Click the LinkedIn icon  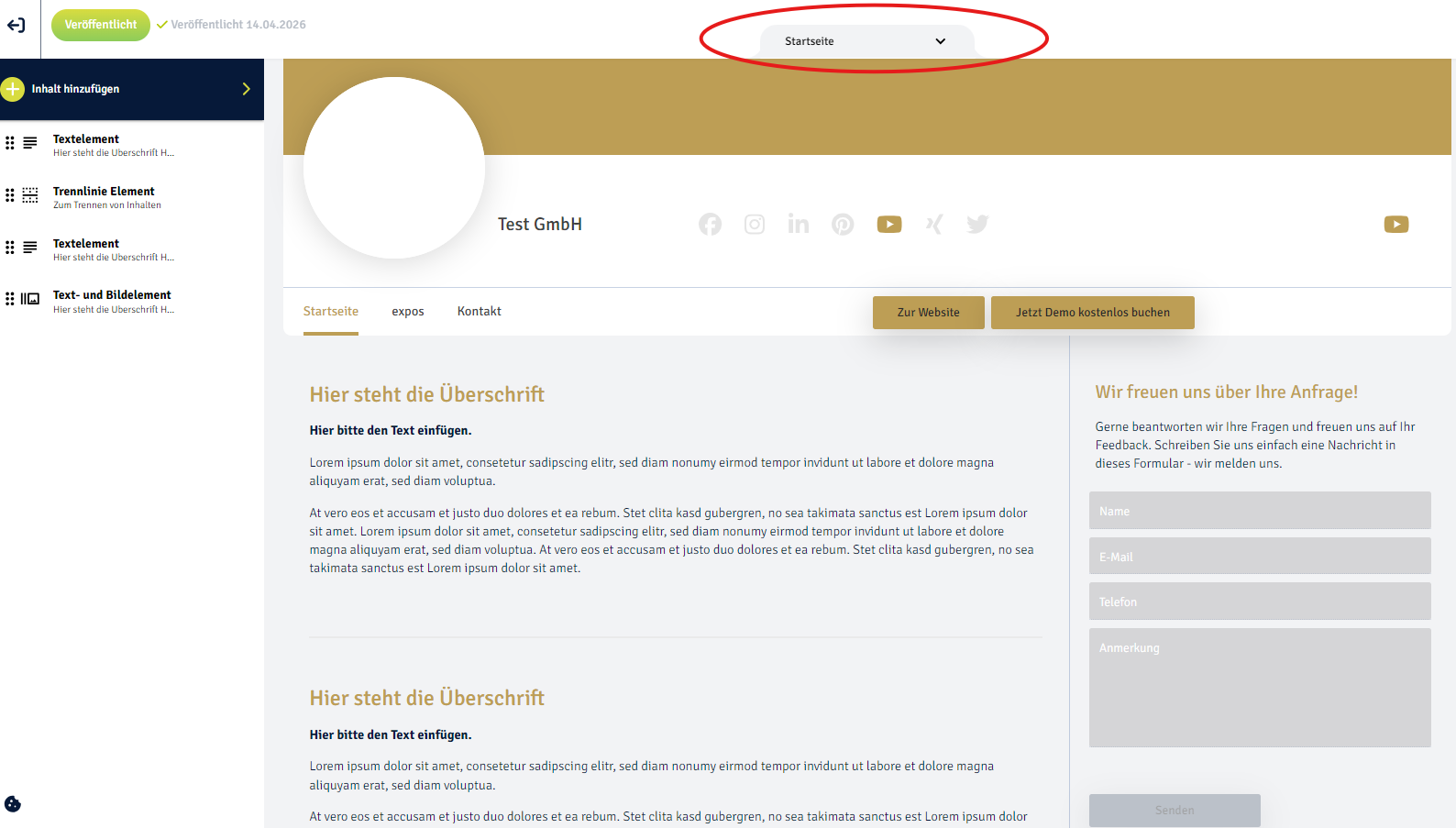[798, 225]
